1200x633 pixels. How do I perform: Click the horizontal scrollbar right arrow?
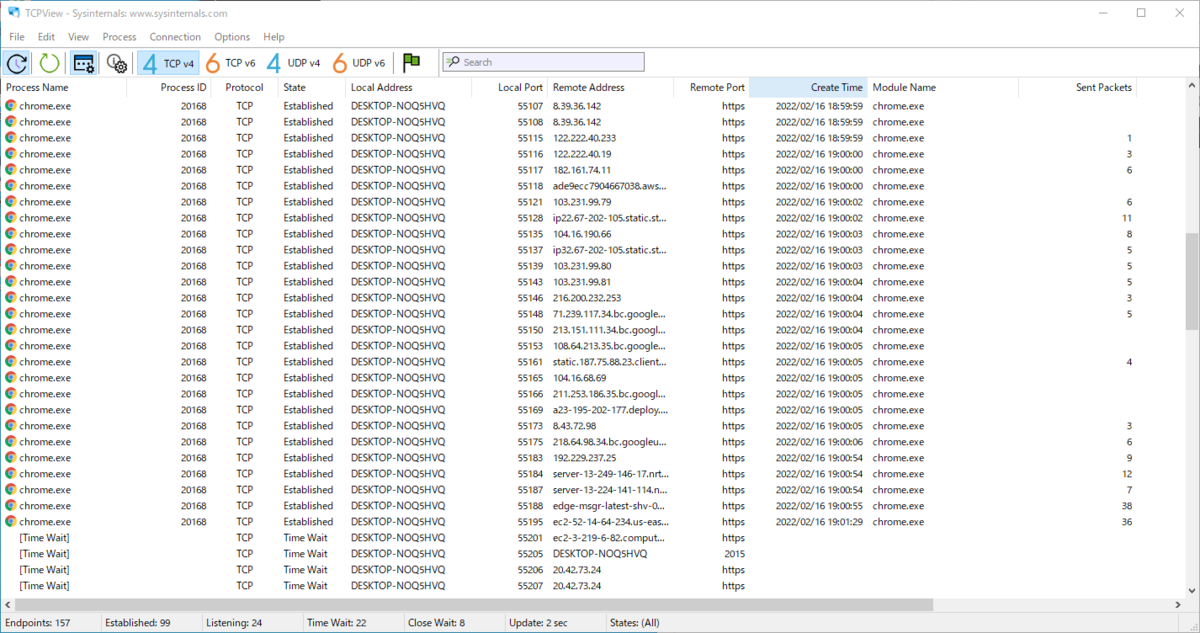(x=1178, y=604)
